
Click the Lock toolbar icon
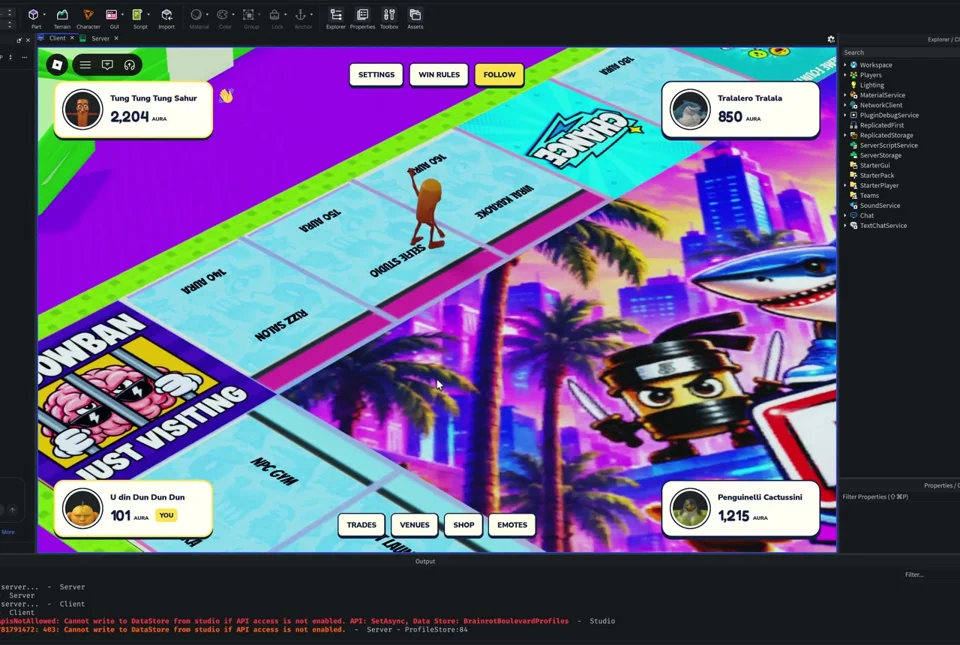click(x=275, y=15)
